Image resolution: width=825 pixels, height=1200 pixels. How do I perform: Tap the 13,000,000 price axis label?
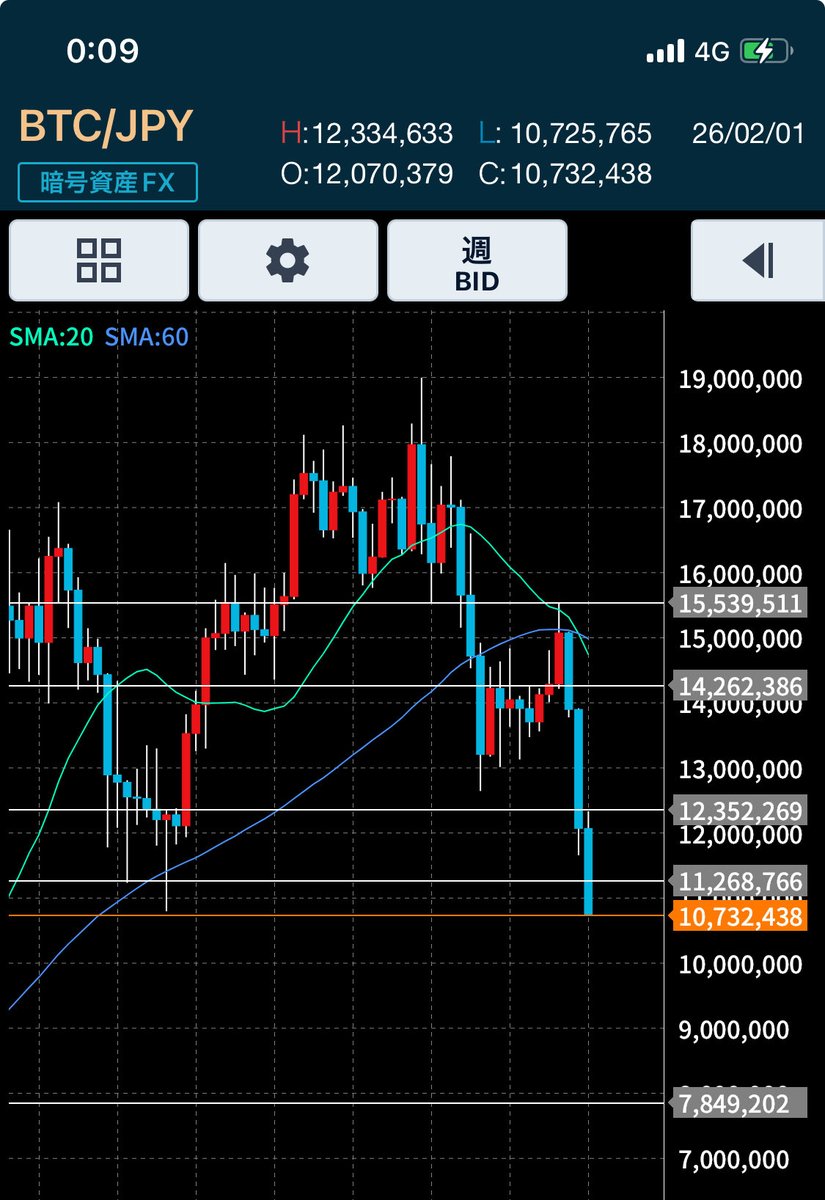pyautogui.click(x=740, y=770)
